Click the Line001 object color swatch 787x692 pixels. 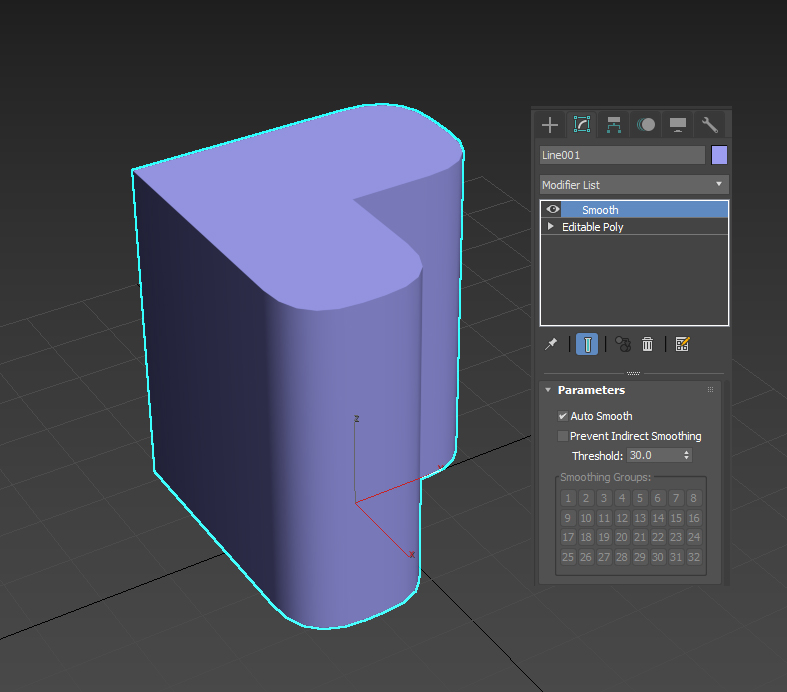719,155
